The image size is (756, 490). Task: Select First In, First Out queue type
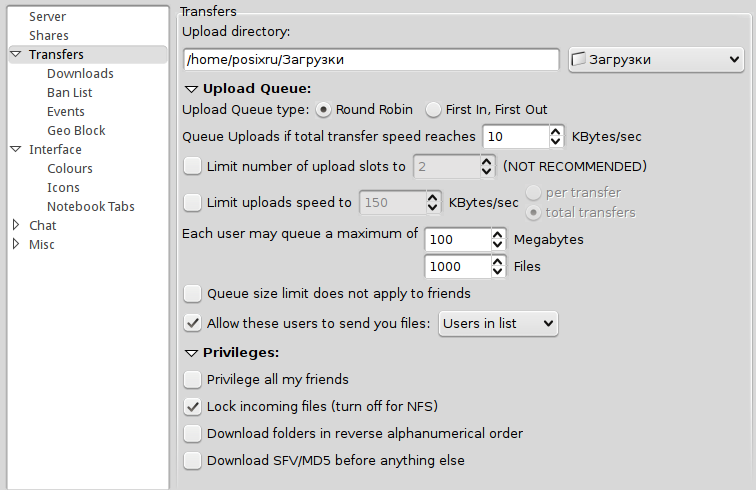click(x=433, y=110)
